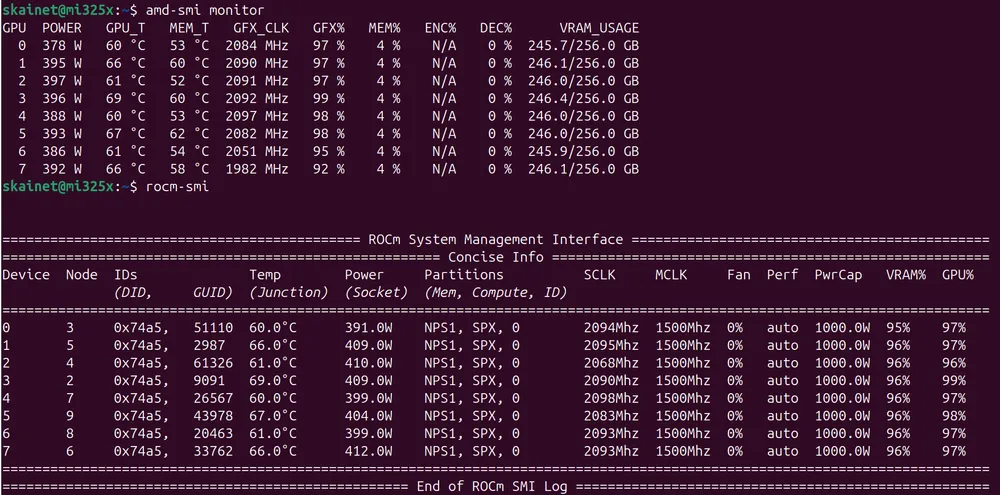Select the VRAM_USAGE column header
Image resolution: width=1000 pixels, height=495 pixels.
point(599,28)
